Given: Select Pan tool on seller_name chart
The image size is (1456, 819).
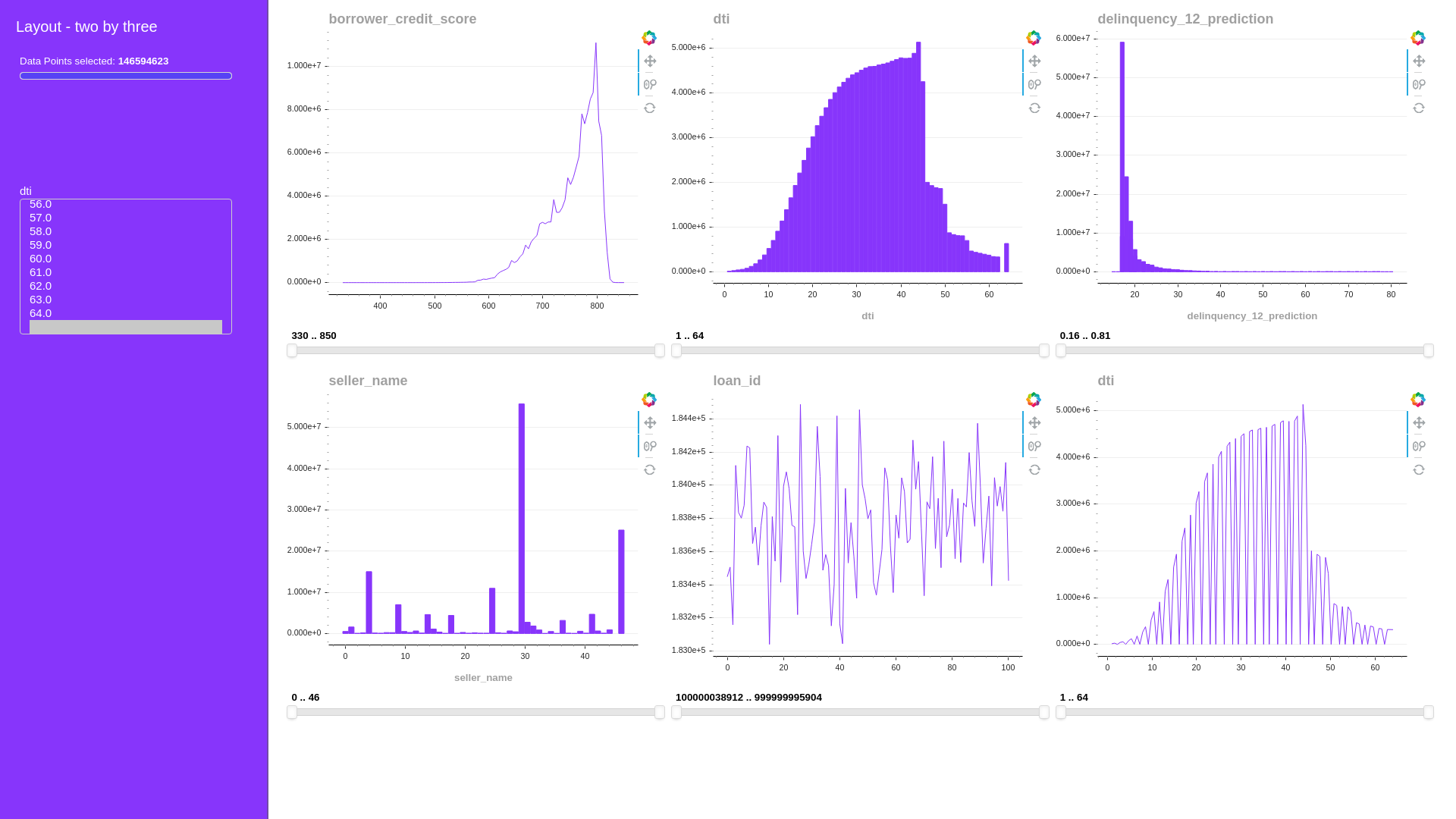Looking at the screenshot, I should pos(650,423).
